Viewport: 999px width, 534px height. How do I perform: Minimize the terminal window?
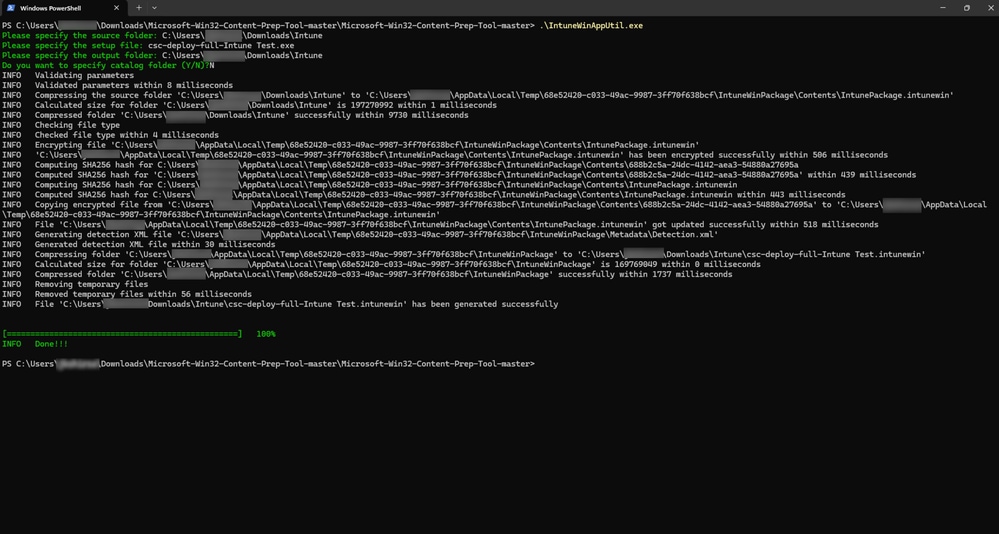pyautogui.click(x=943, y=8)
